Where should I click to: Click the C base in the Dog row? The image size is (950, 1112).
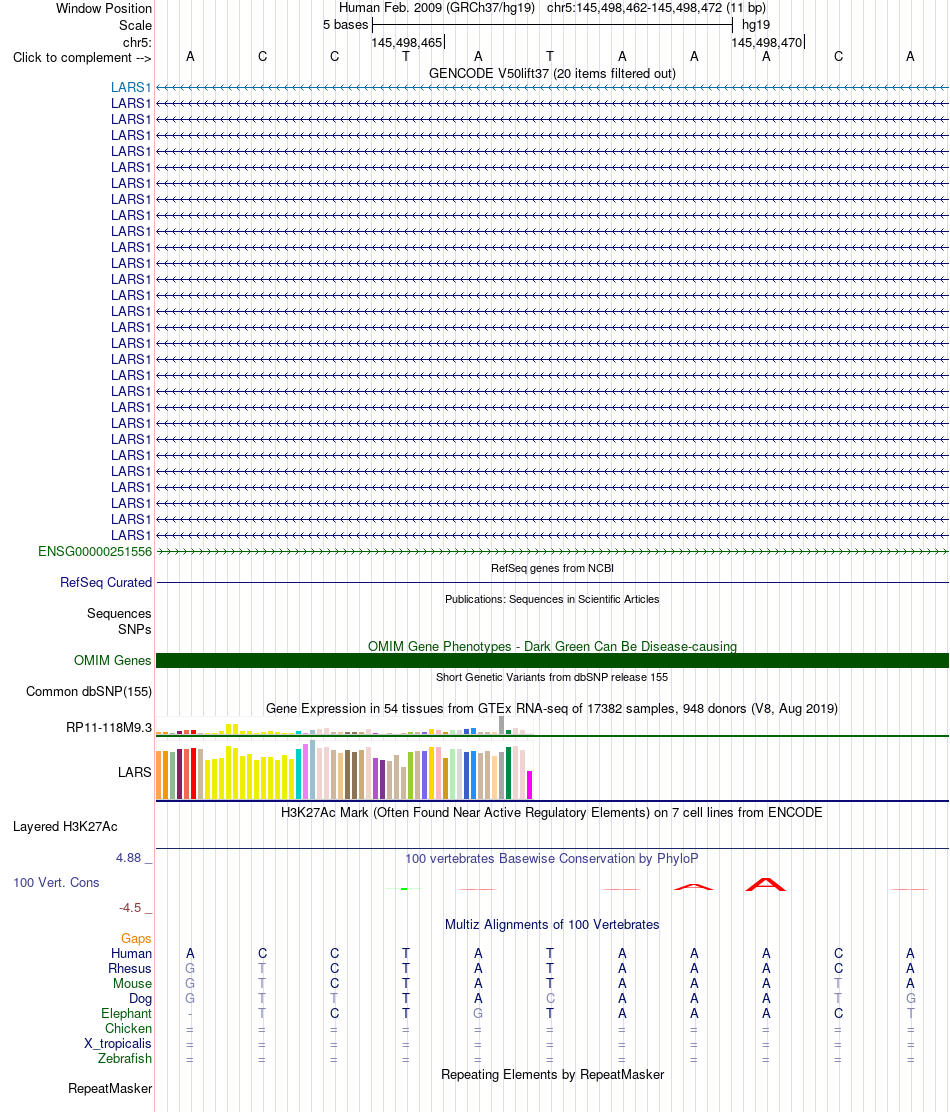point(550,998)
